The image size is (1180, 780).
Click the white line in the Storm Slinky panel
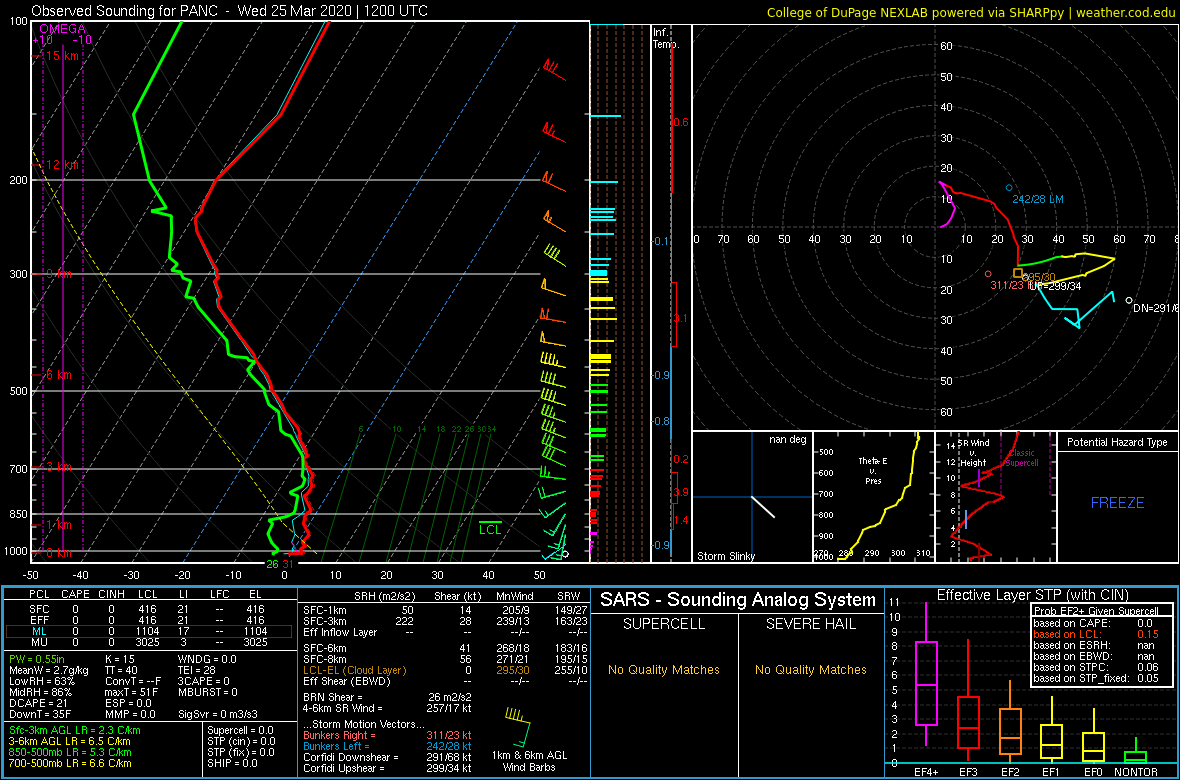tap(763, 506)
